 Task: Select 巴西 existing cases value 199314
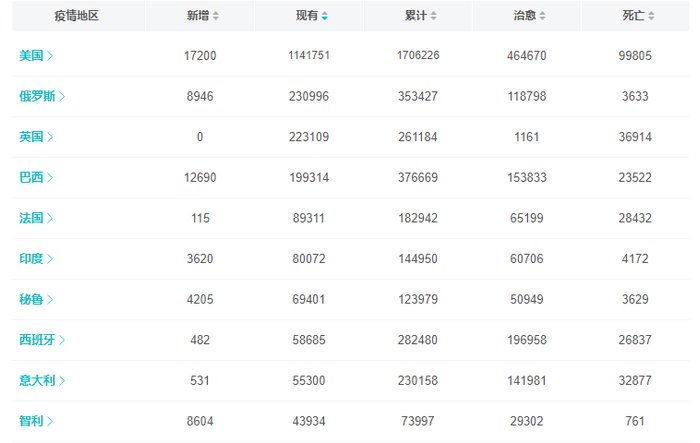(309, 178)
